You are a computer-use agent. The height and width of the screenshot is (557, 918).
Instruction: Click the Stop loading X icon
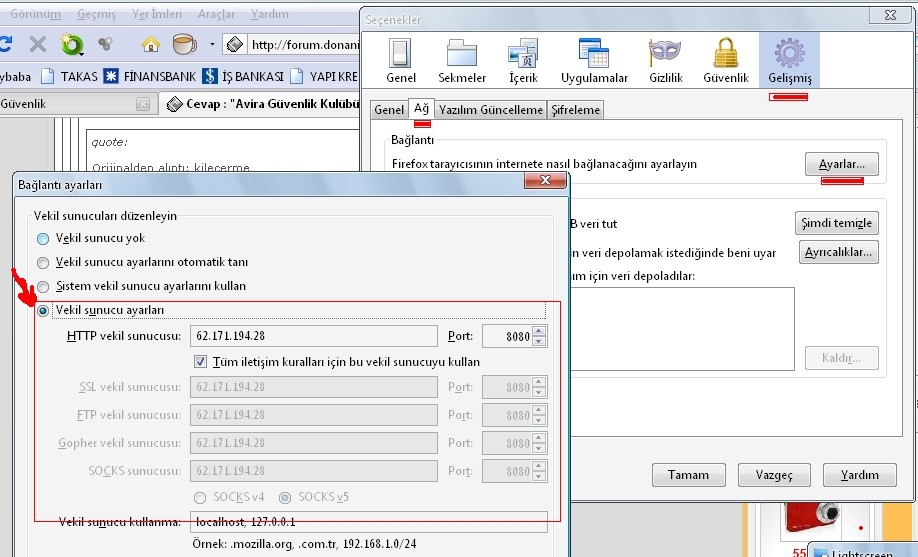click(x=38, y=44)
